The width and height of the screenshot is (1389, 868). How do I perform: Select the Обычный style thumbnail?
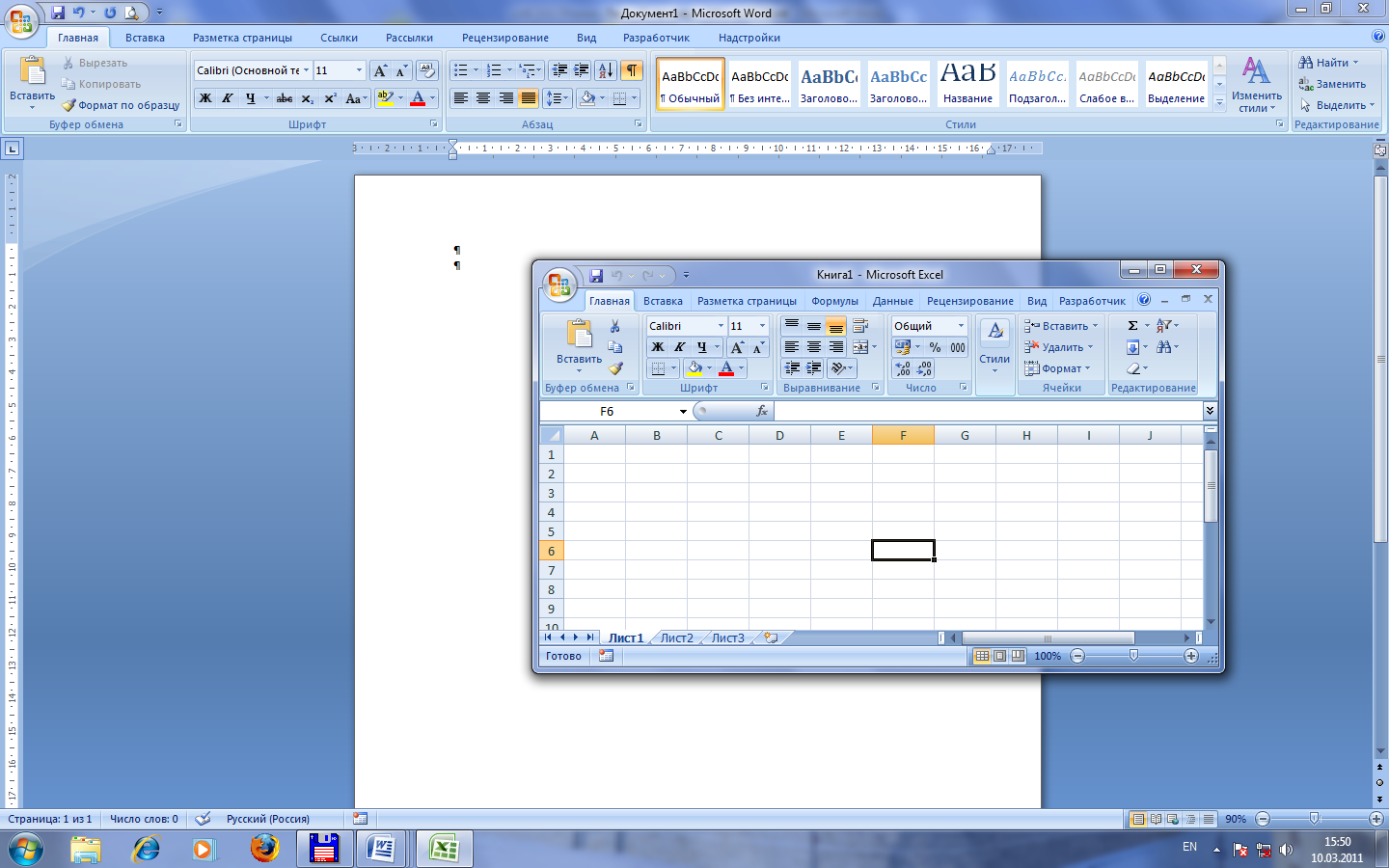click(691, 84)
